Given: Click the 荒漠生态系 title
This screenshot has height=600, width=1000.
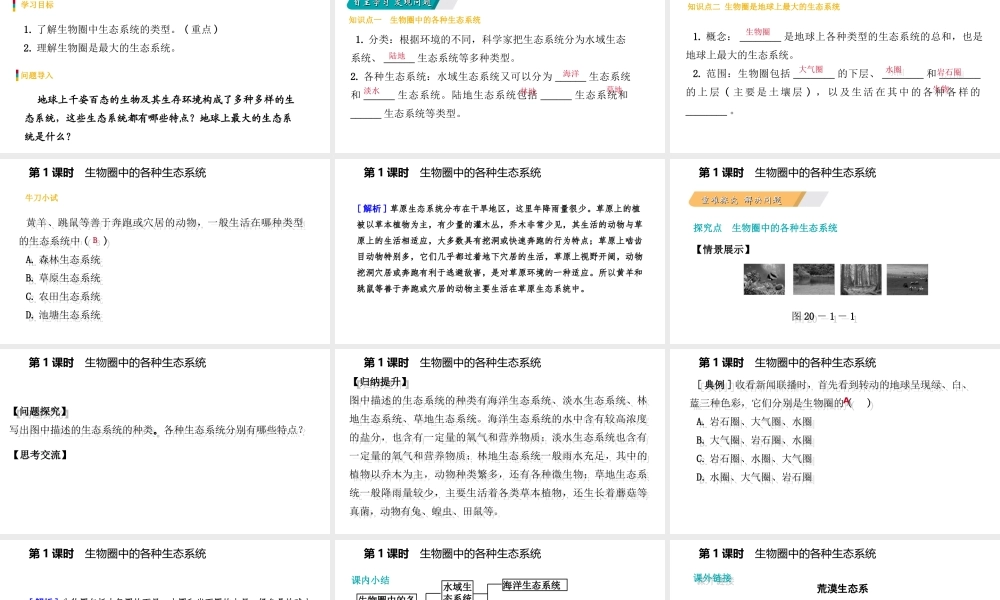Looking at the screenshot, I should 842,589.
